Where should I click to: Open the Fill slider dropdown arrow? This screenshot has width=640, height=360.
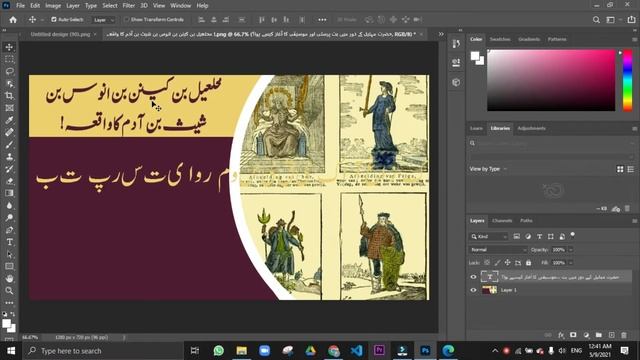pos(571,262)
